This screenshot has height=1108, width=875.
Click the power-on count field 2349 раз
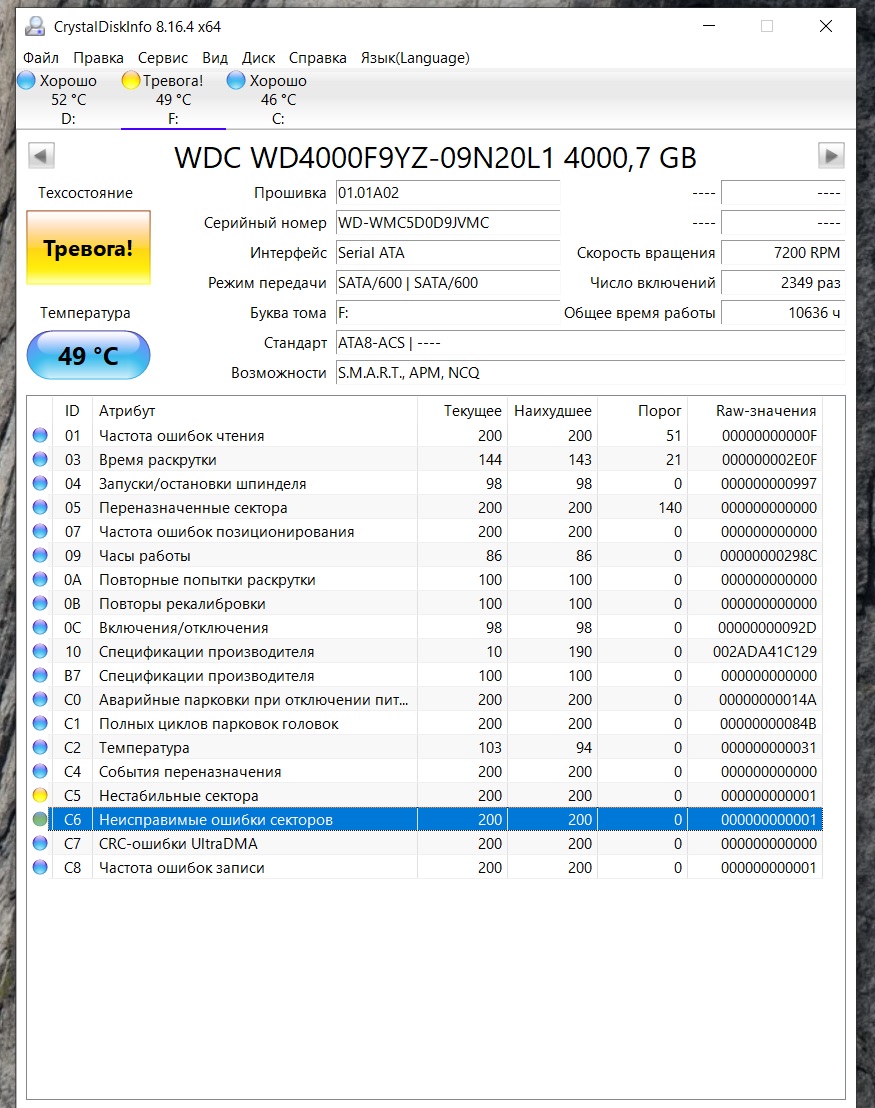point(783,283)
